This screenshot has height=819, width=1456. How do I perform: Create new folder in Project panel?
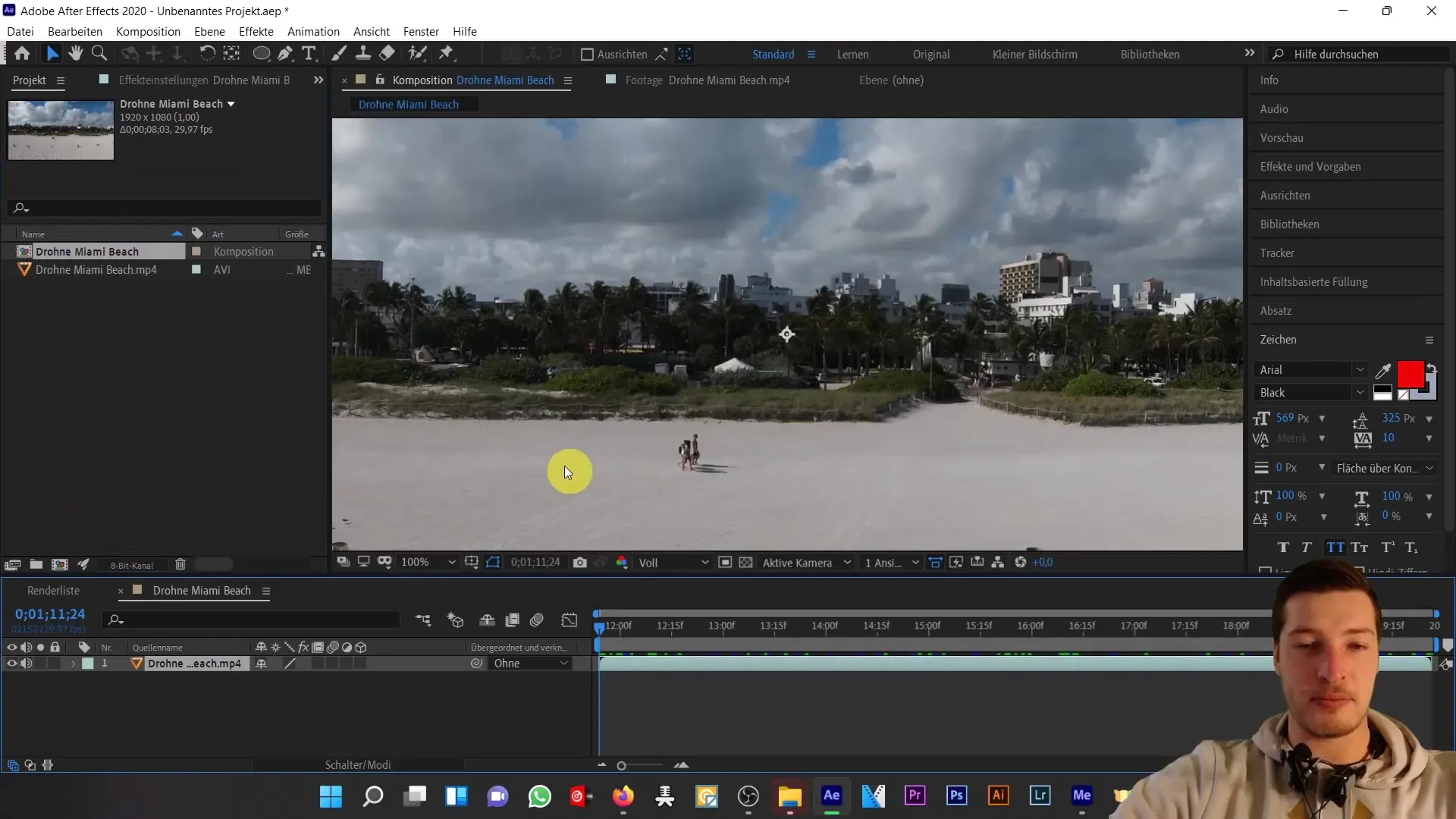[x=36, y=564]
